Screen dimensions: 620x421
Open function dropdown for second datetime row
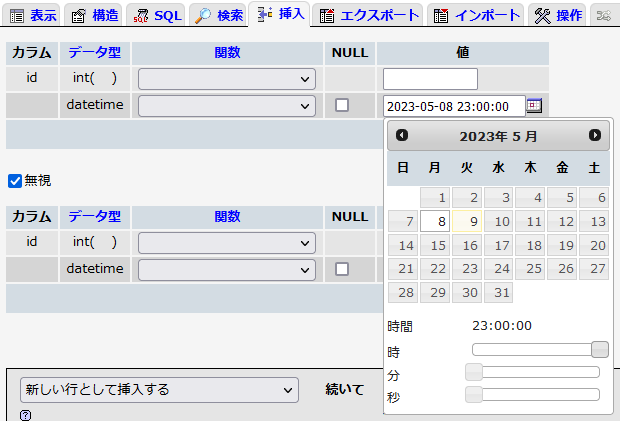point(227,270)
